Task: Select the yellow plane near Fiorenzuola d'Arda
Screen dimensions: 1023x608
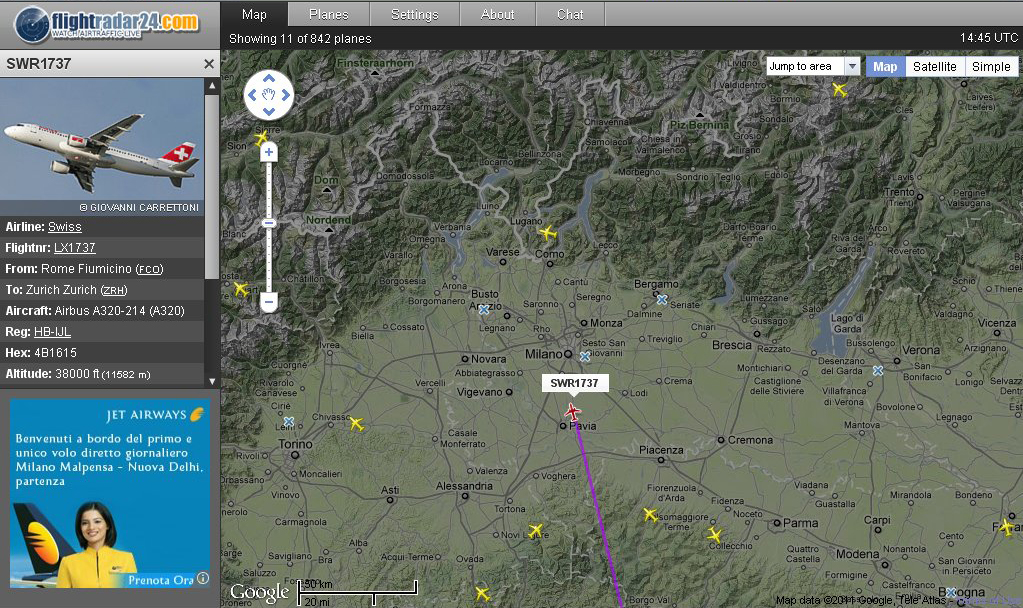Action: [650, 515]
